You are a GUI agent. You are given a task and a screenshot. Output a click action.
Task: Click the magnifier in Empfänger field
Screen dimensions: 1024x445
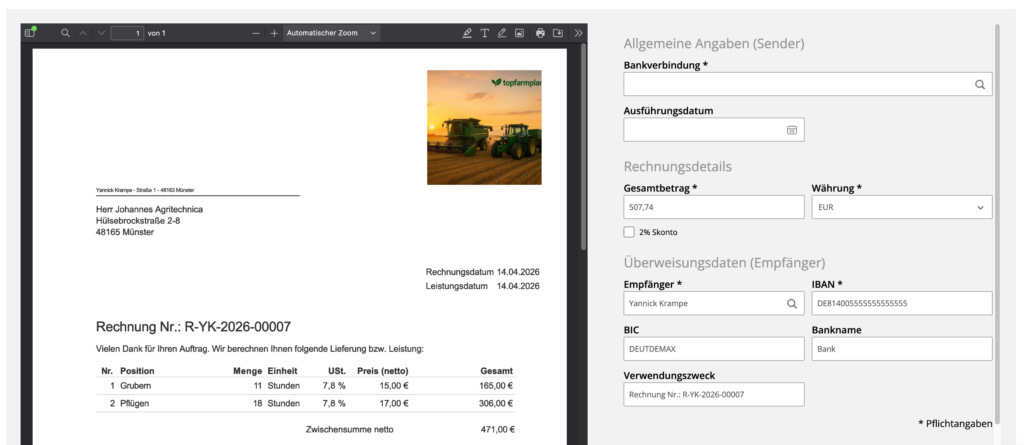(792, 303)
